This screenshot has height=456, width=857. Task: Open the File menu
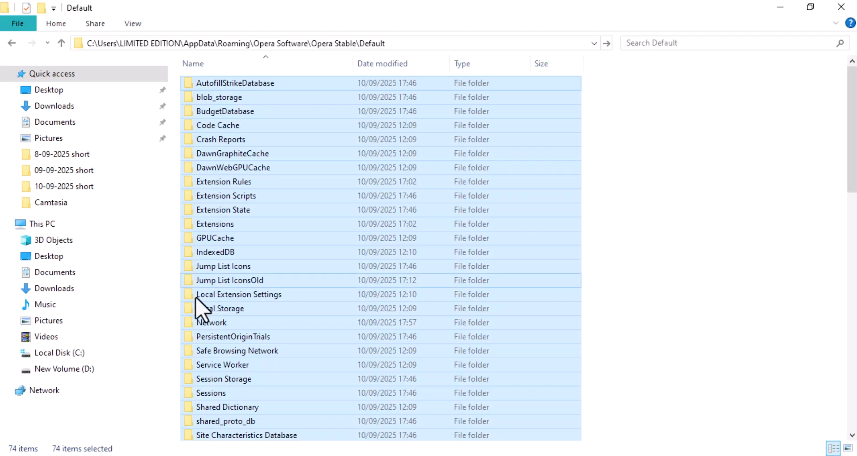(x=17, y=22)
